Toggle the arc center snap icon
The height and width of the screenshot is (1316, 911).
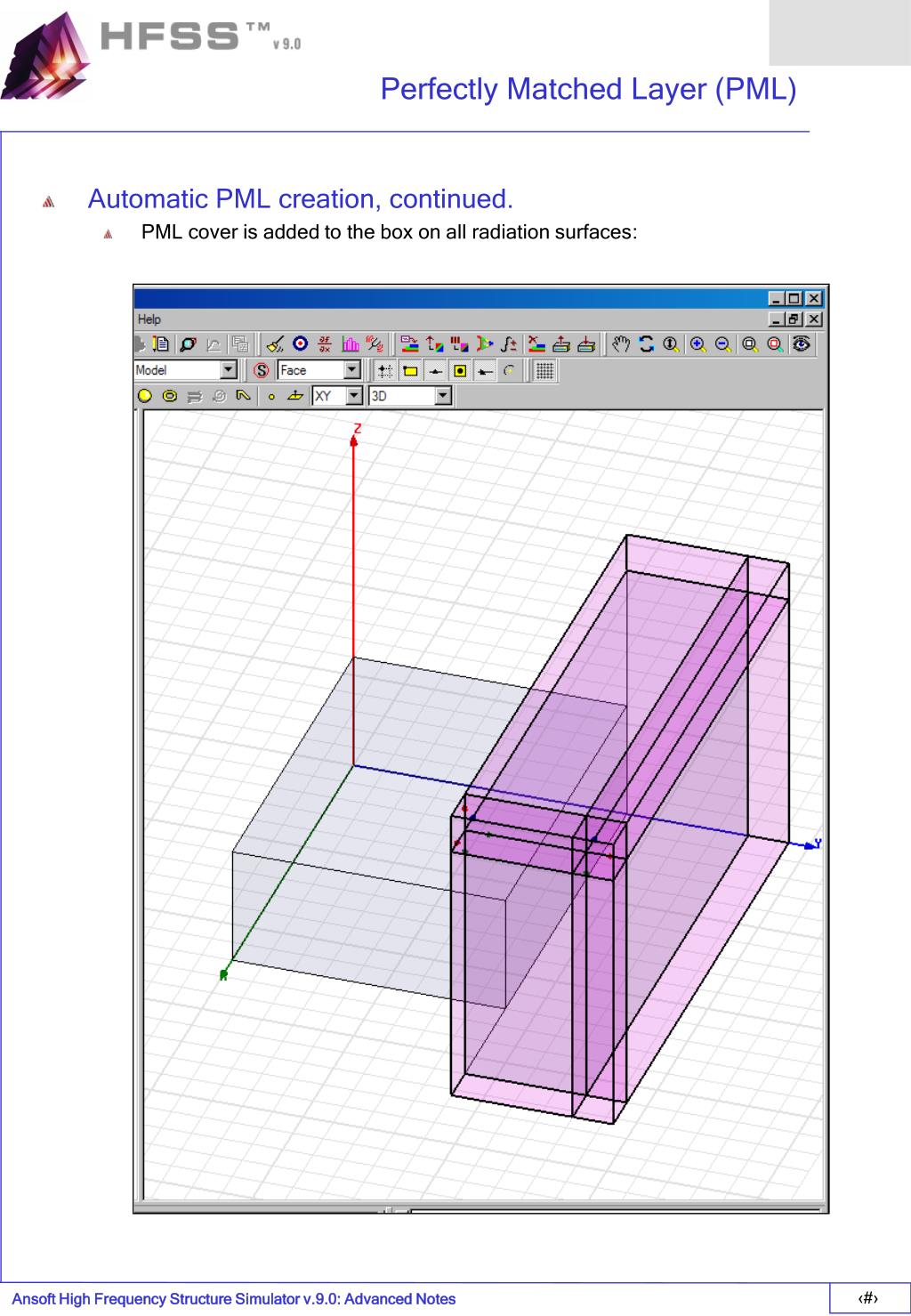(510, 370)
